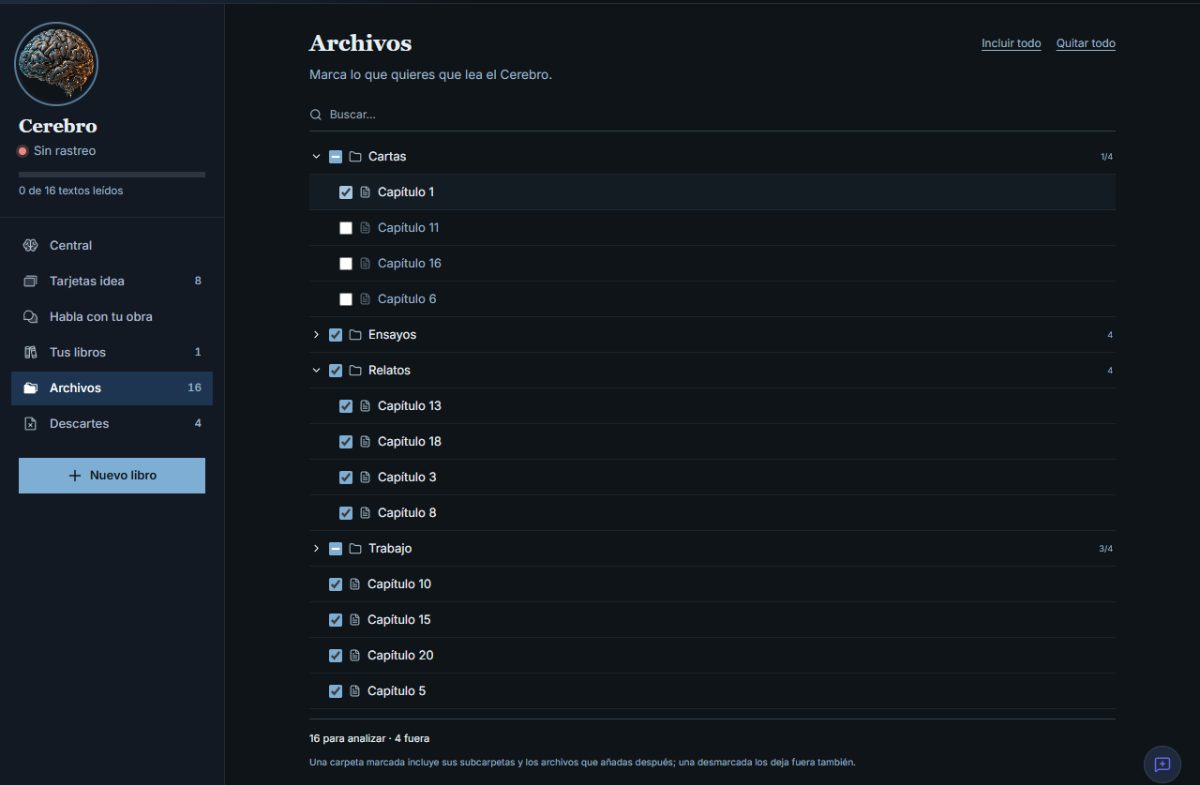The image size is (1200, 785).
Task: Open the Central section
Action: 112,245
